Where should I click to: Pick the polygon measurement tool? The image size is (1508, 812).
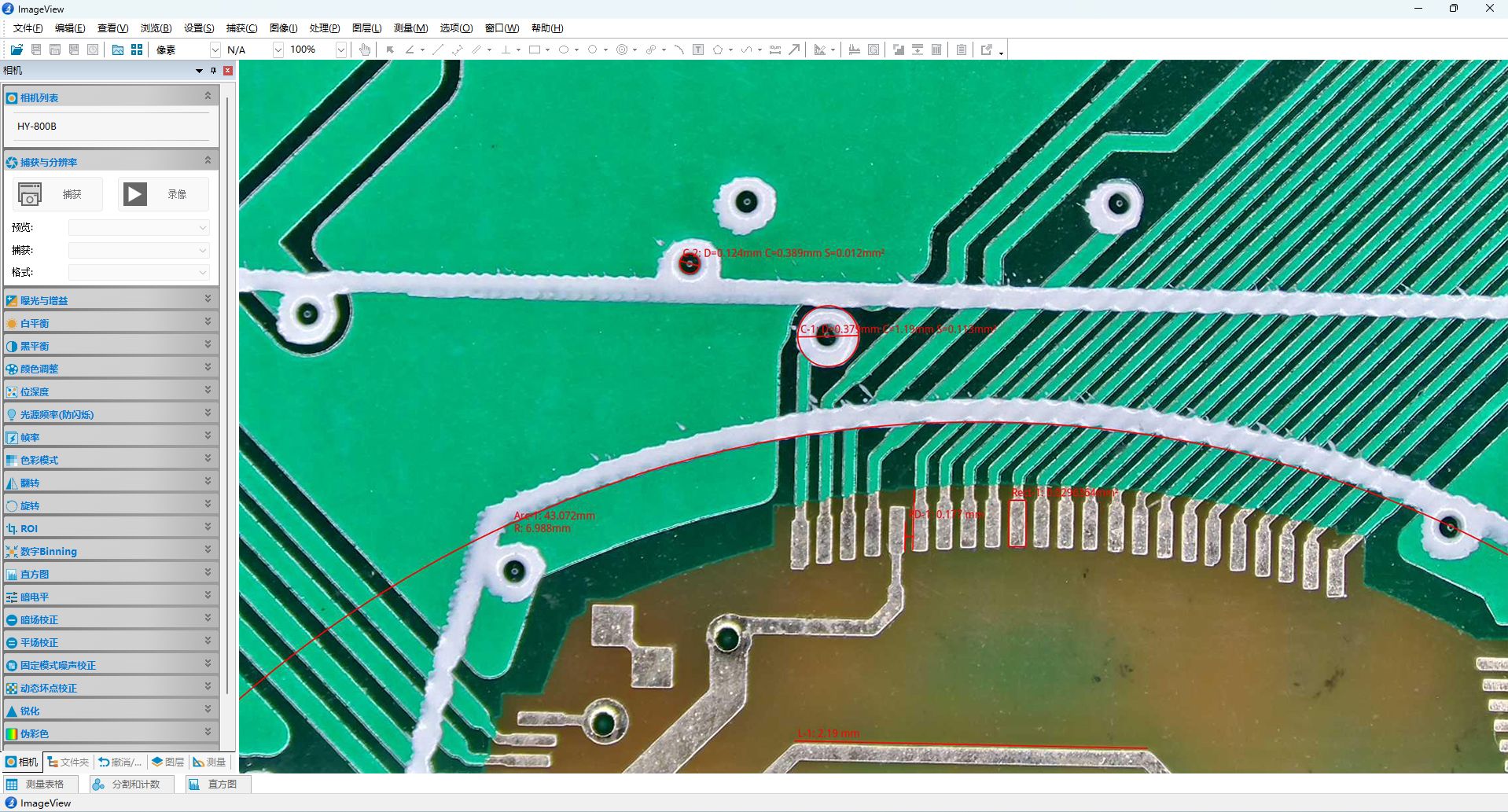(x=718, y=50)
